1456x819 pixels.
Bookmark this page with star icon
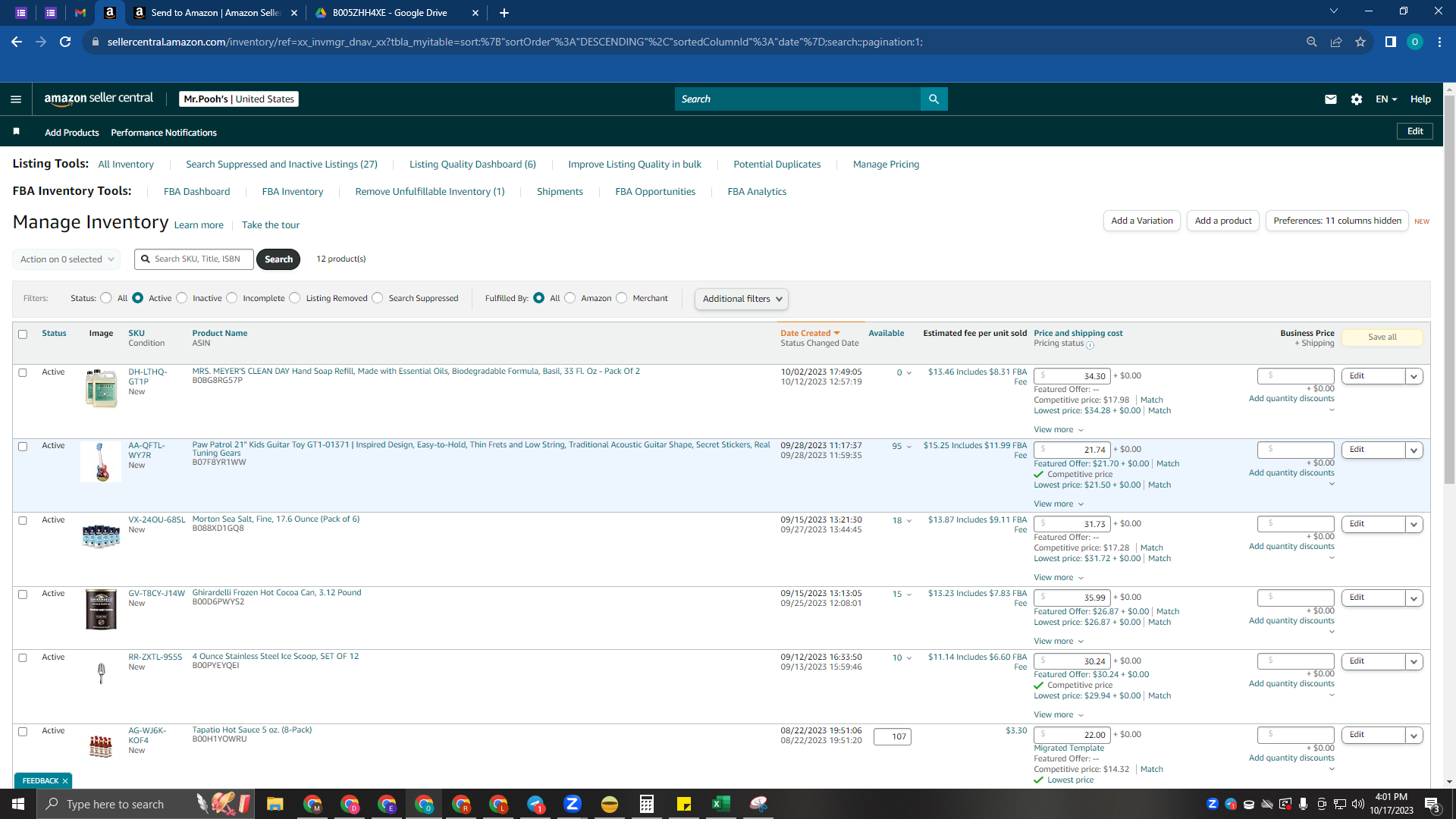1360,42
